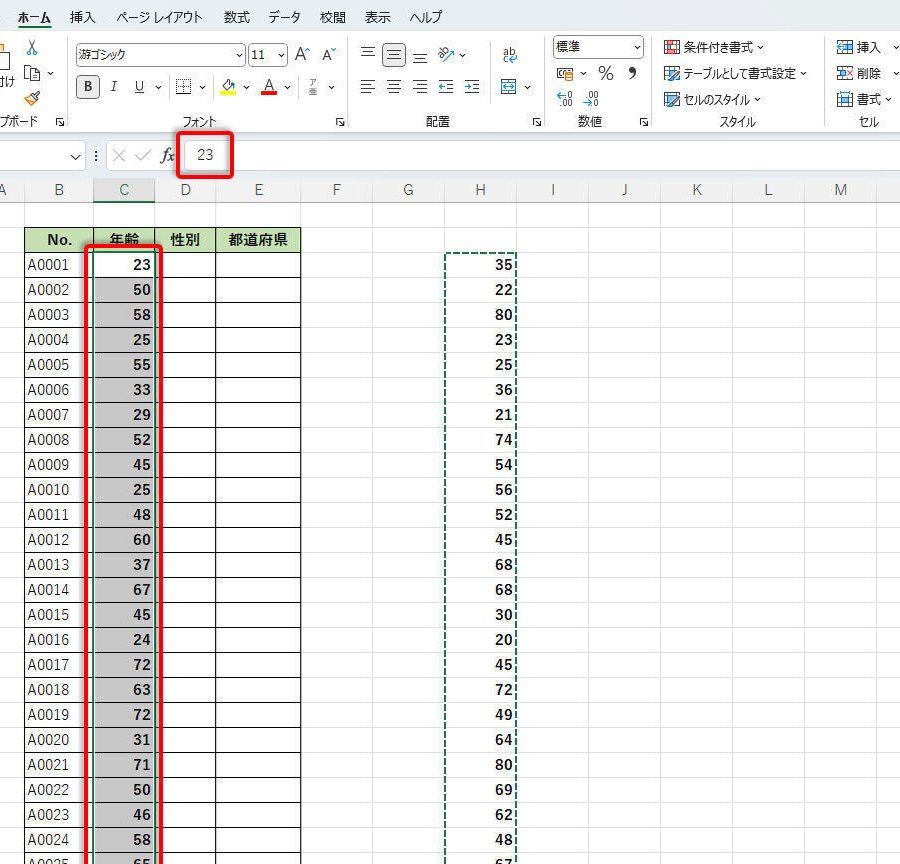The width and height of the screenshot is (900, 864).
Task: Click the yellow fill color bucket
Action: [228, 87]
